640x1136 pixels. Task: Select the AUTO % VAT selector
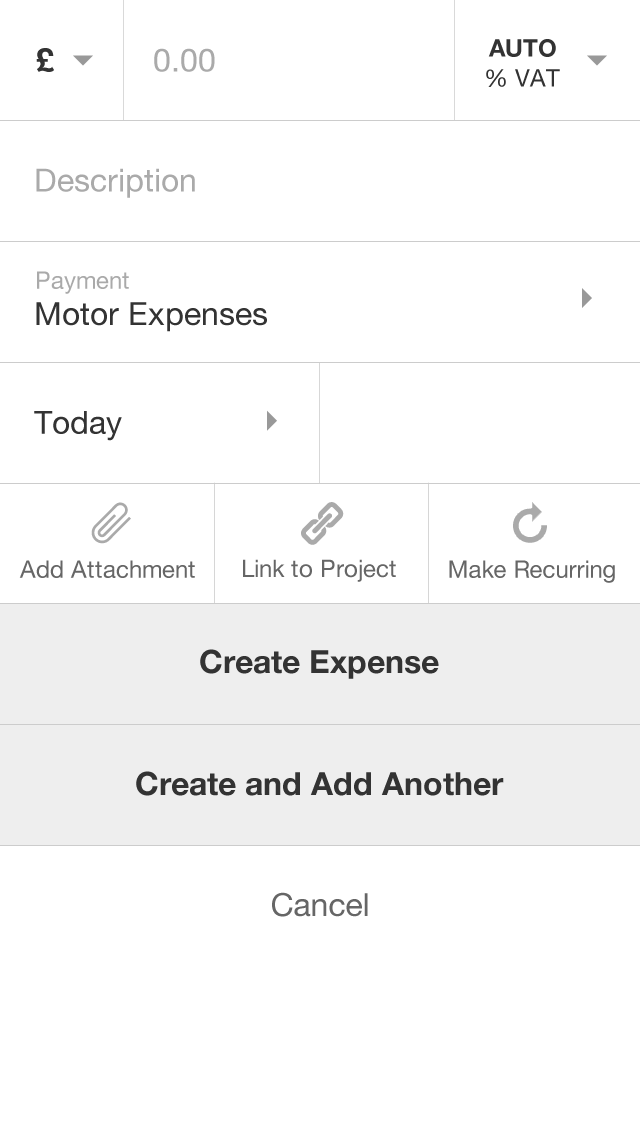click(x=522, y=62)
